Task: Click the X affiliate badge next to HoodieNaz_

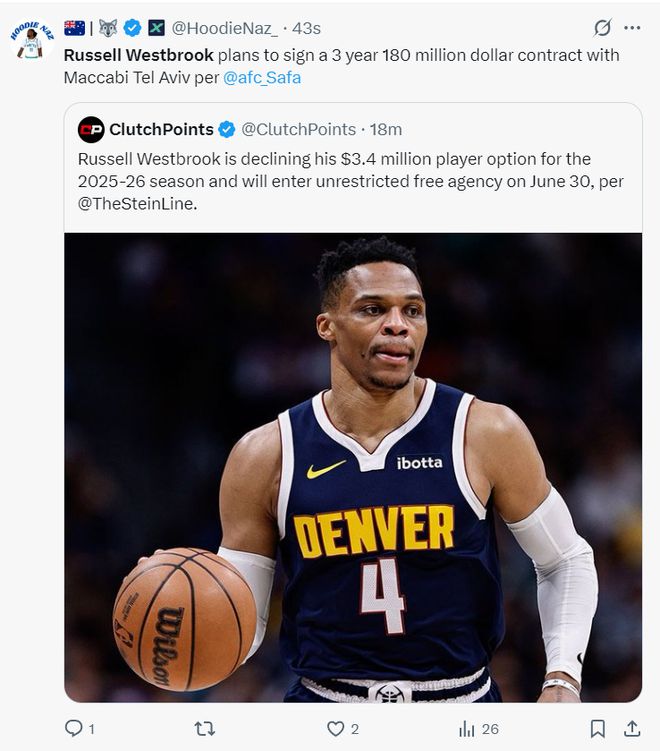Action: [156, 28]
